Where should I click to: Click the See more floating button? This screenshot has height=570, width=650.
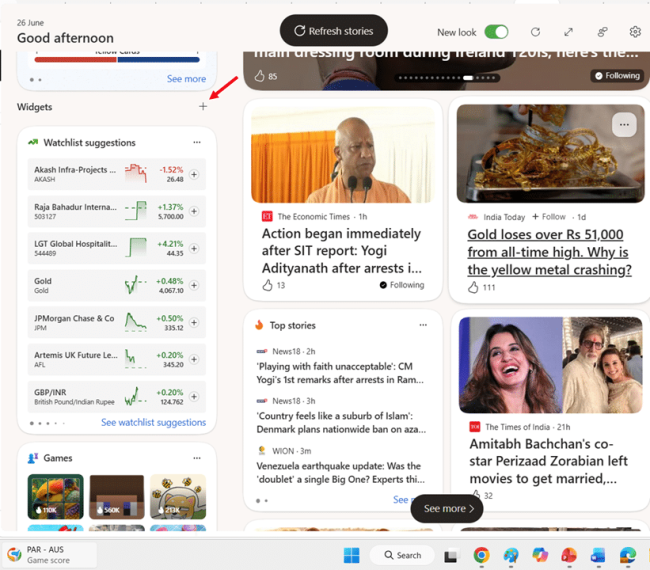click(447, 509)
